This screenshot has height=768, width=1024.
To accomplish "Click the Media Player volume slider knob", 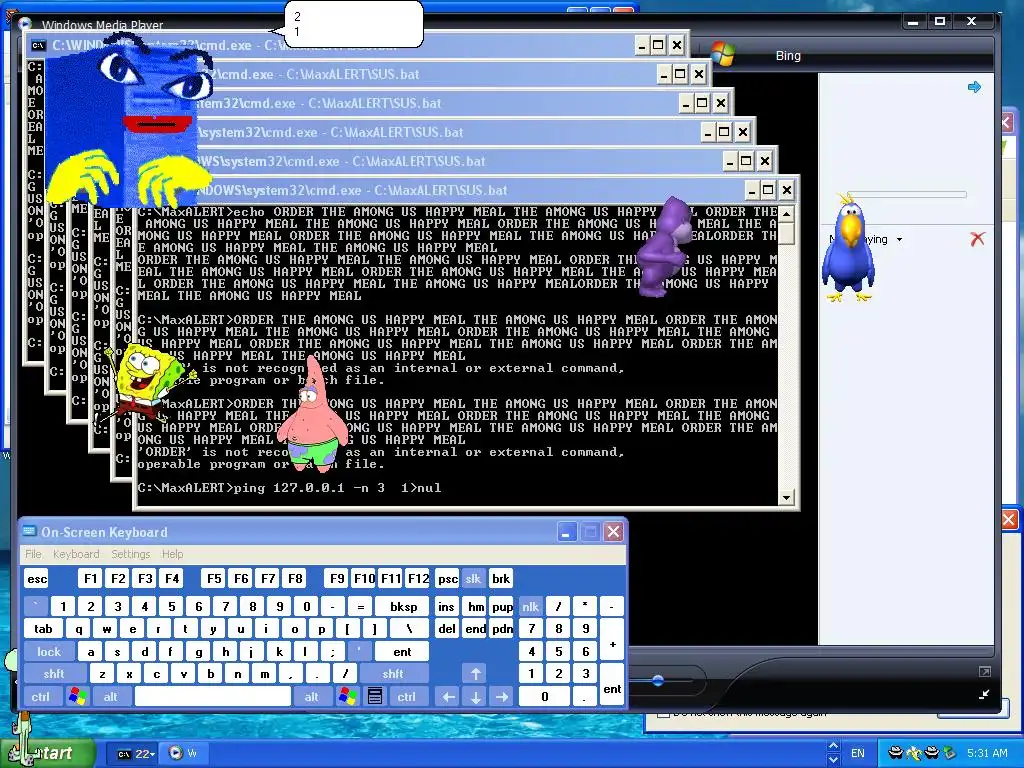I will (658, 680).
